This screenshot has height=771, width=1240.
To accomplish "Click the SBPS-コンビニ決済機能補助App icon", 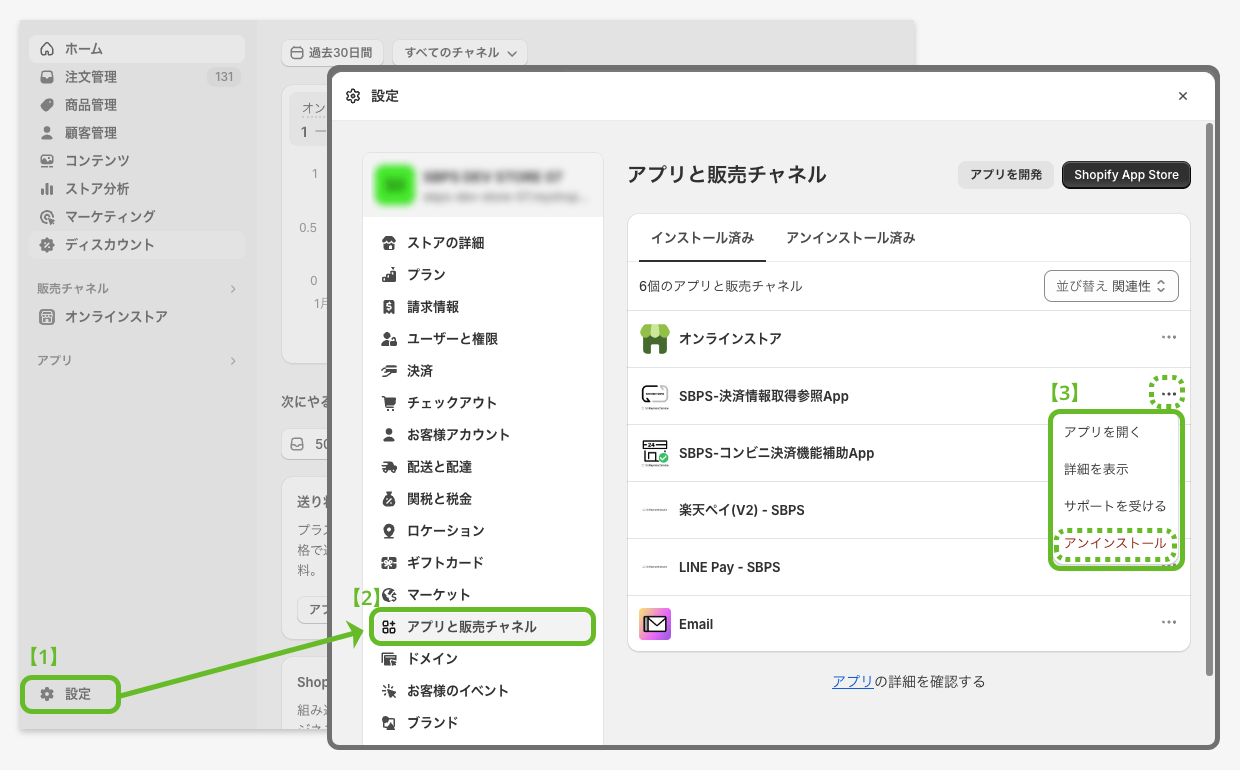I will pos(655,453).
